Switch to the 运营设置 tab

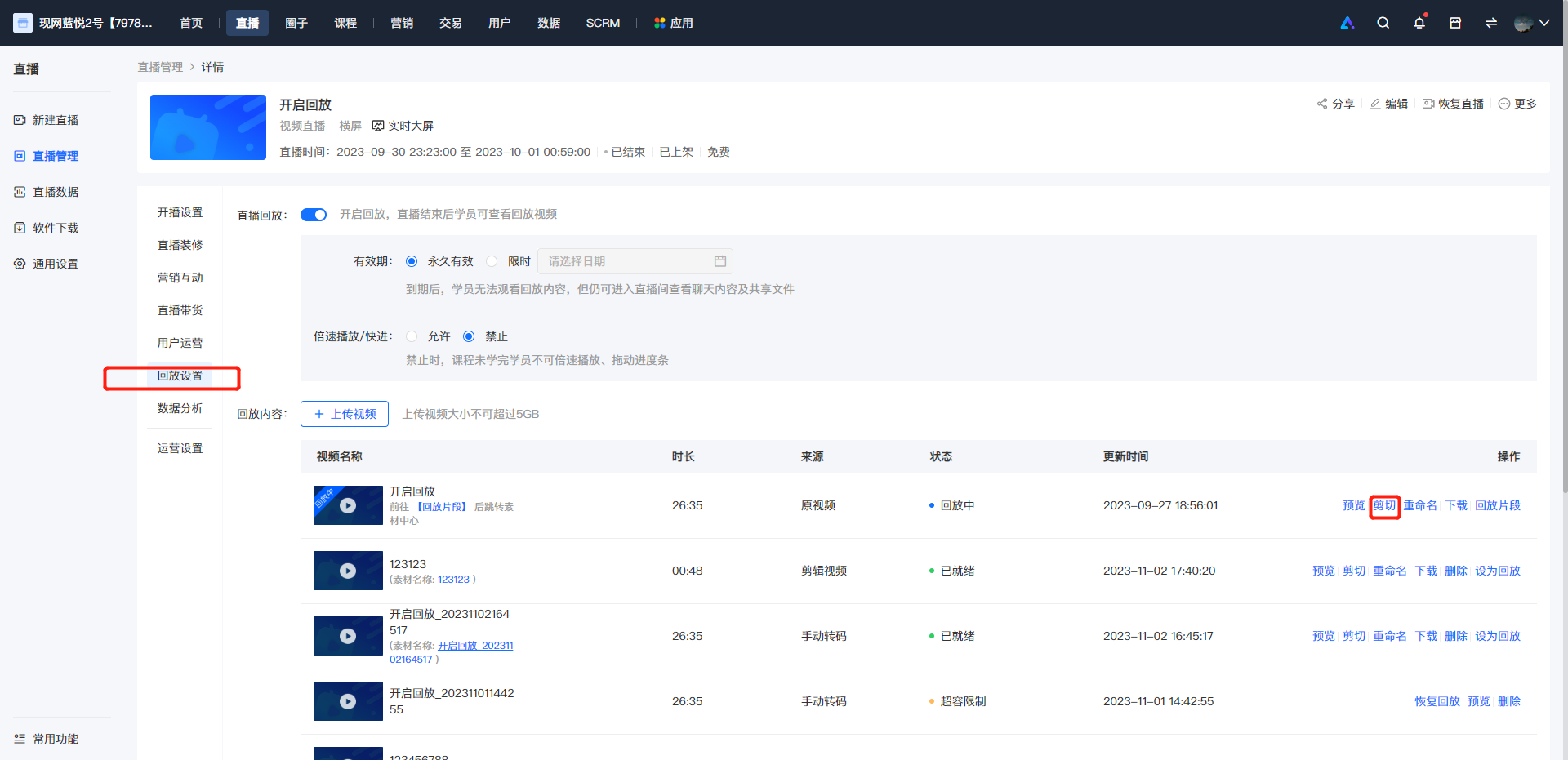(x=180, y=448)
